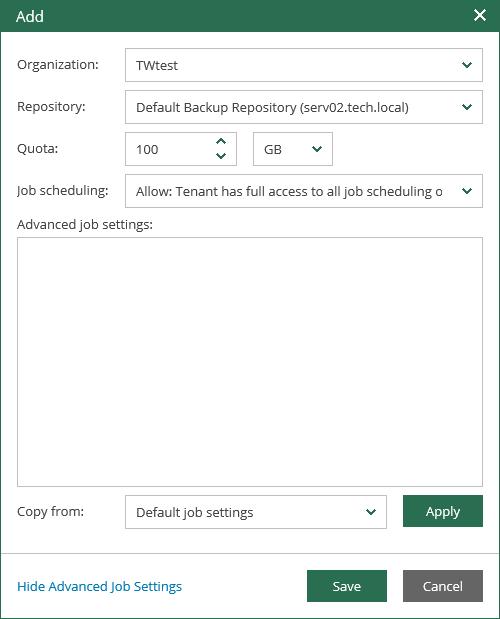500x619 pixels.
Task: Click the Apply button
Action: click(443, 511)
